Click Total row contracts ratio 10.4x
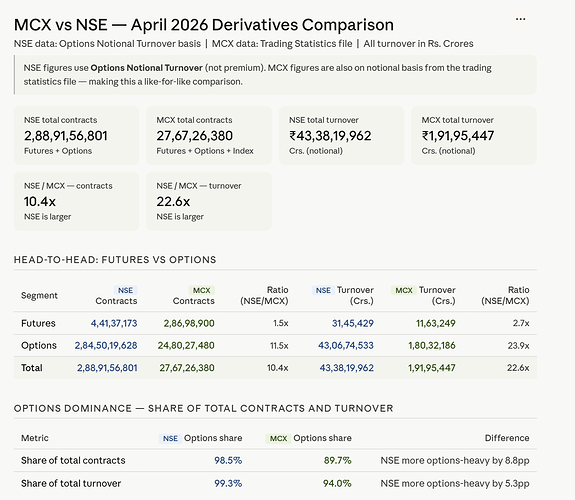The image size is (575, 500). point(278,368)
